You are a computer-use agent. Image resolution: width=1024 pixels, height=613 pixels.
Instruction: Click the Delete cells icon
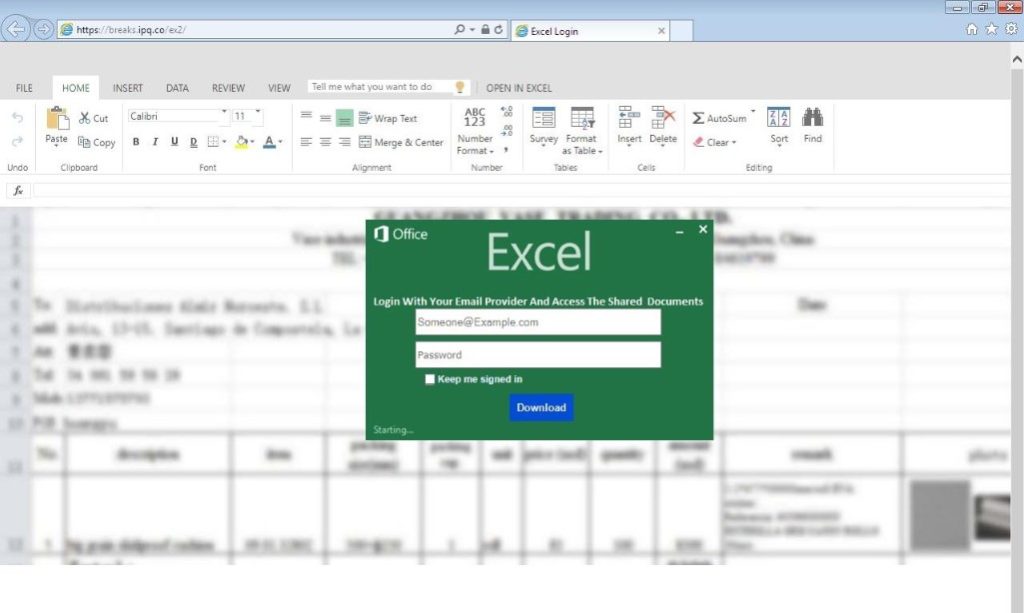click(x=663, y=118)
